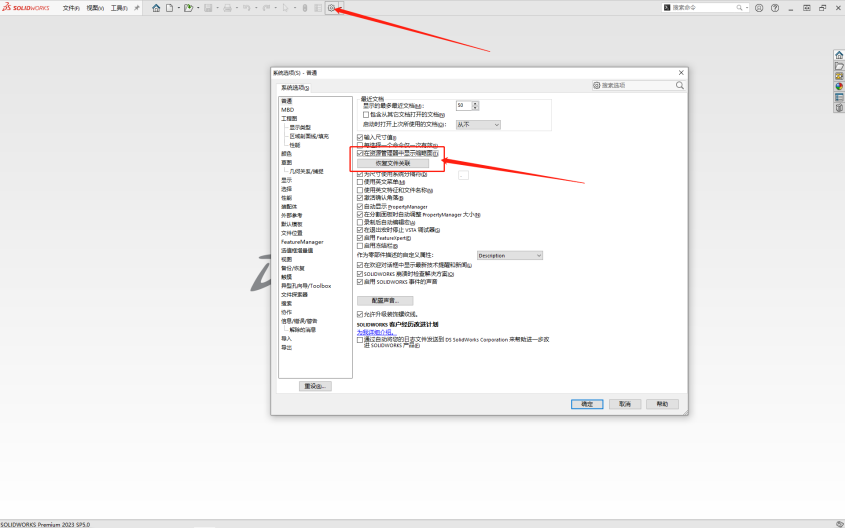This screenshot has height=528, width=845.
Task: Confirm with the 确定 button
Action: pyautogui.click(x=587, y=404)
